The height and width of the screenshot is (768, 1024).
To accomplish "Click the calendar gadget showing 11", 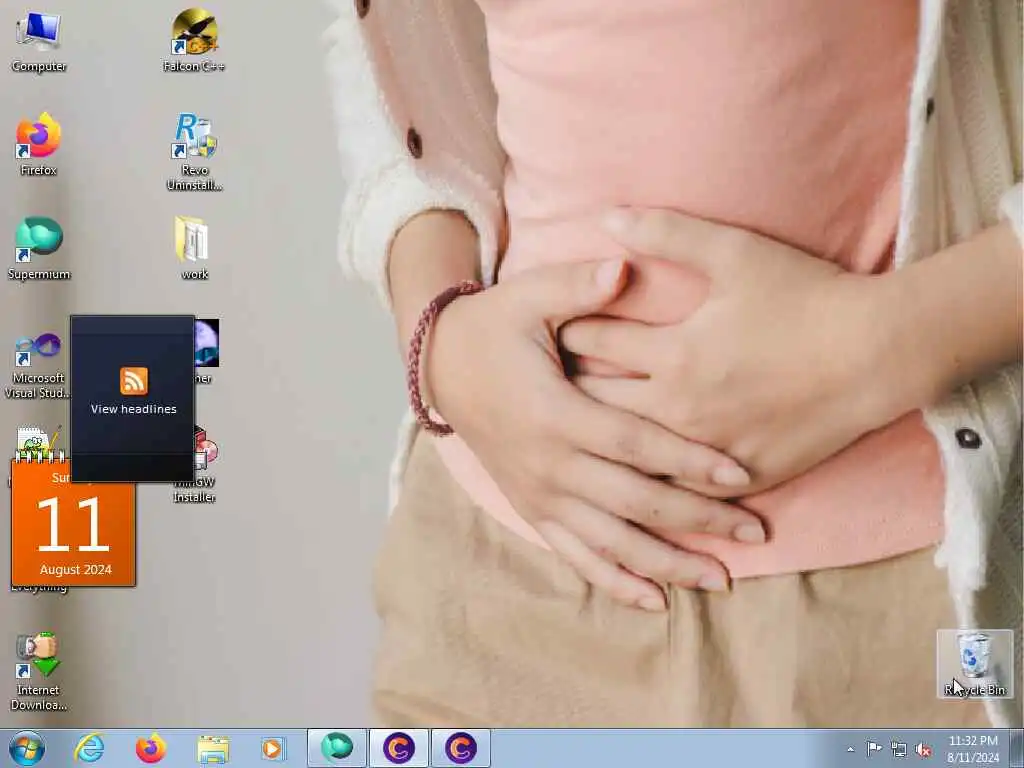I will [x=74, y=522].
